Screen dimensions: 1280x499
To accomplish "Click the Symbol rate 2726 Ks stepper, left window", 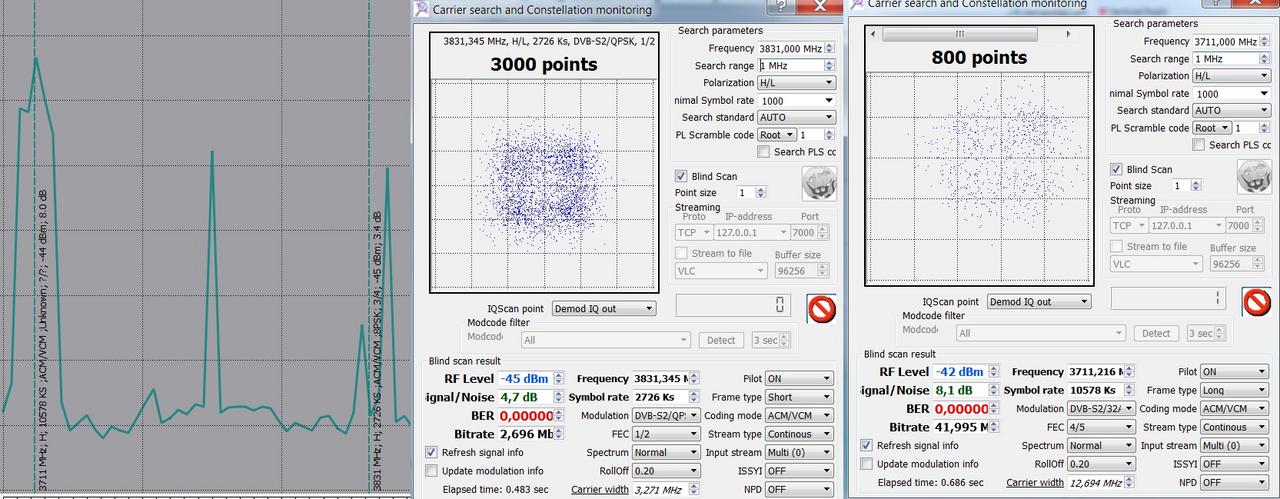I will [x=693, y=397].
